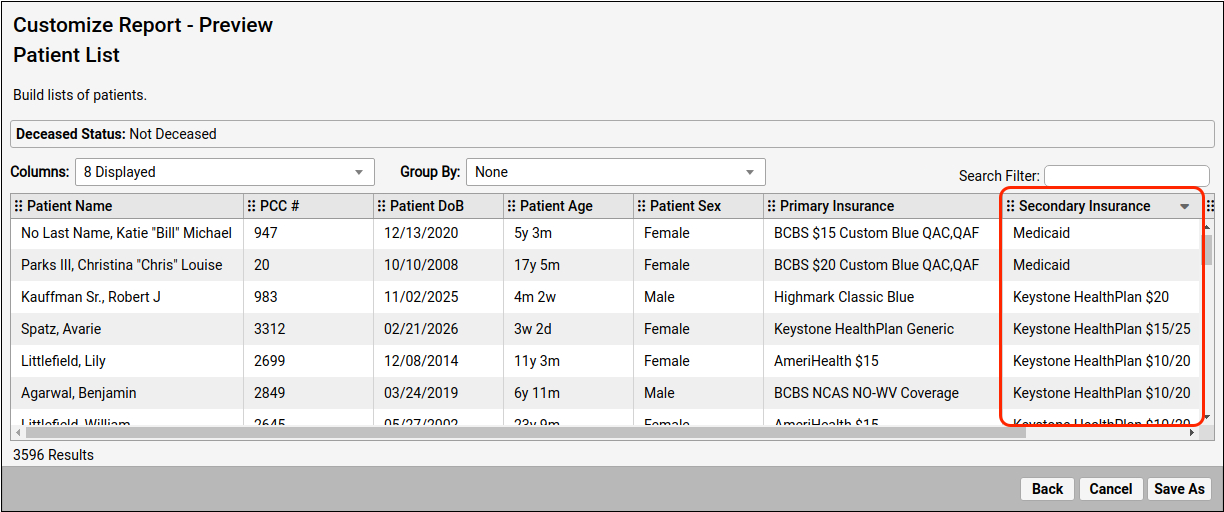Screen dimensions: 1224x512
Task: Click the Save As button
Action: [x=1179, y=489]
